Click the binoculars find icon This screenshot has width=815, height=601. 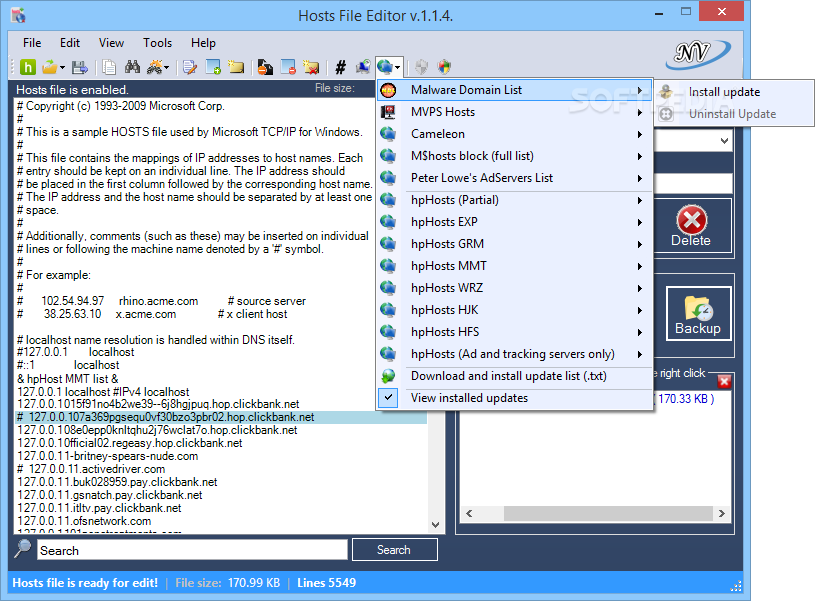coord(132,67)
